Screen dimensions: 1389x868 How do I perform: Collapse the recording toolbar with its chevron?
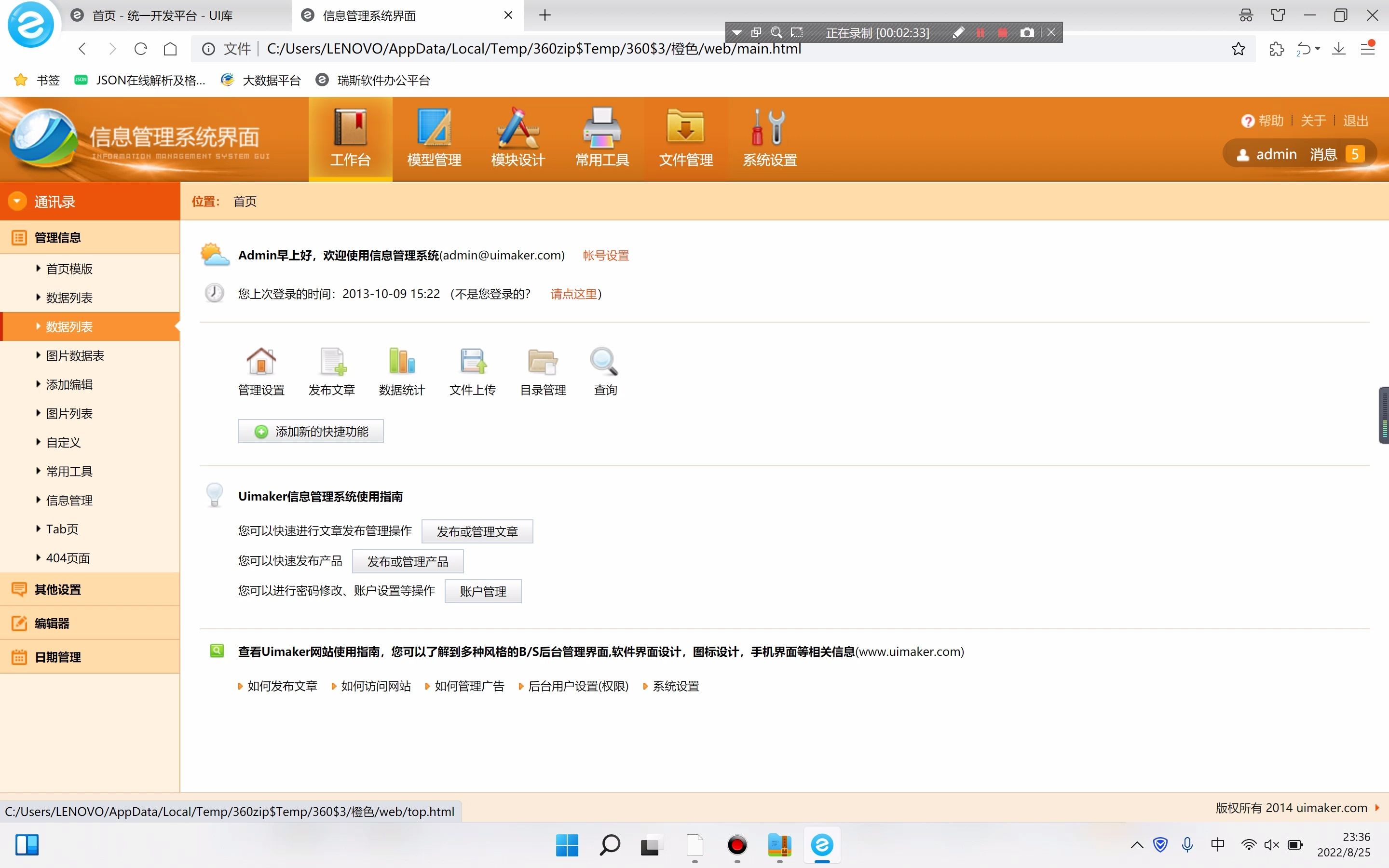[x=736, y=33]
